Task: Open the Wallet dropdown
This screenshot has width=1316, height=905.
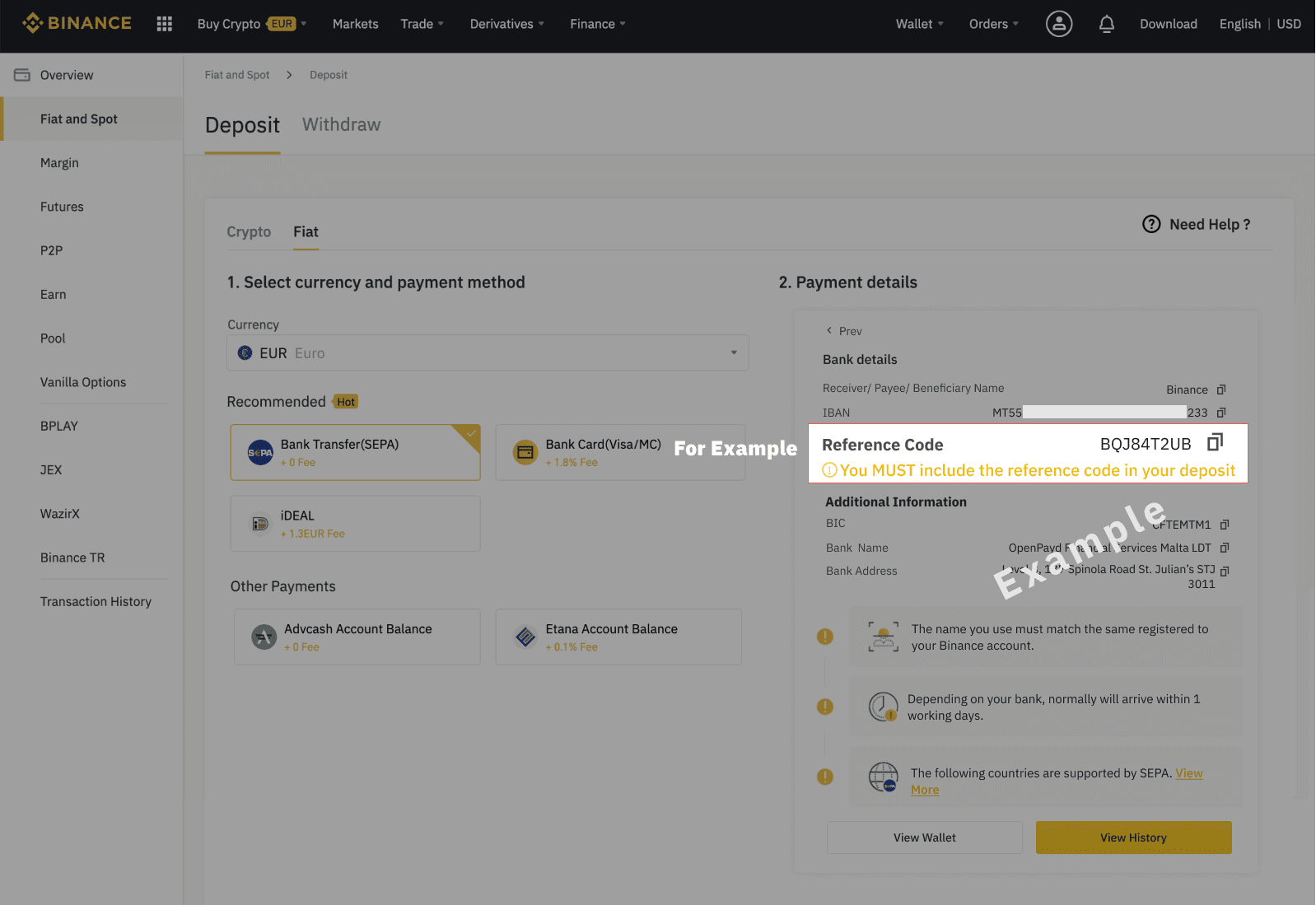Action: click(920, 24)
